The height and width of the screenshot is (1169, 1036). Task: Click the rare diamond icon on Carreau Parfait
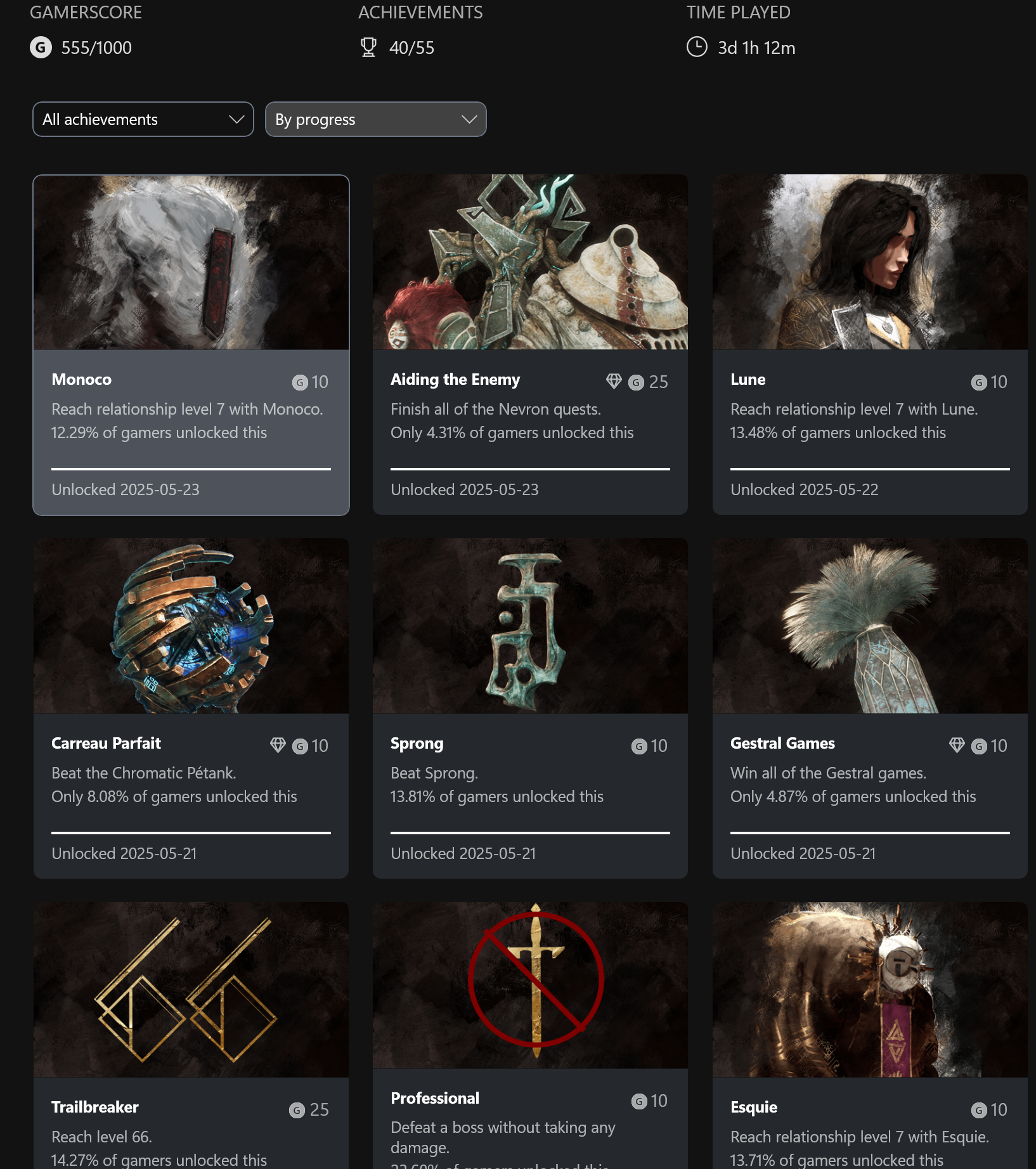(x=278, y=745)
